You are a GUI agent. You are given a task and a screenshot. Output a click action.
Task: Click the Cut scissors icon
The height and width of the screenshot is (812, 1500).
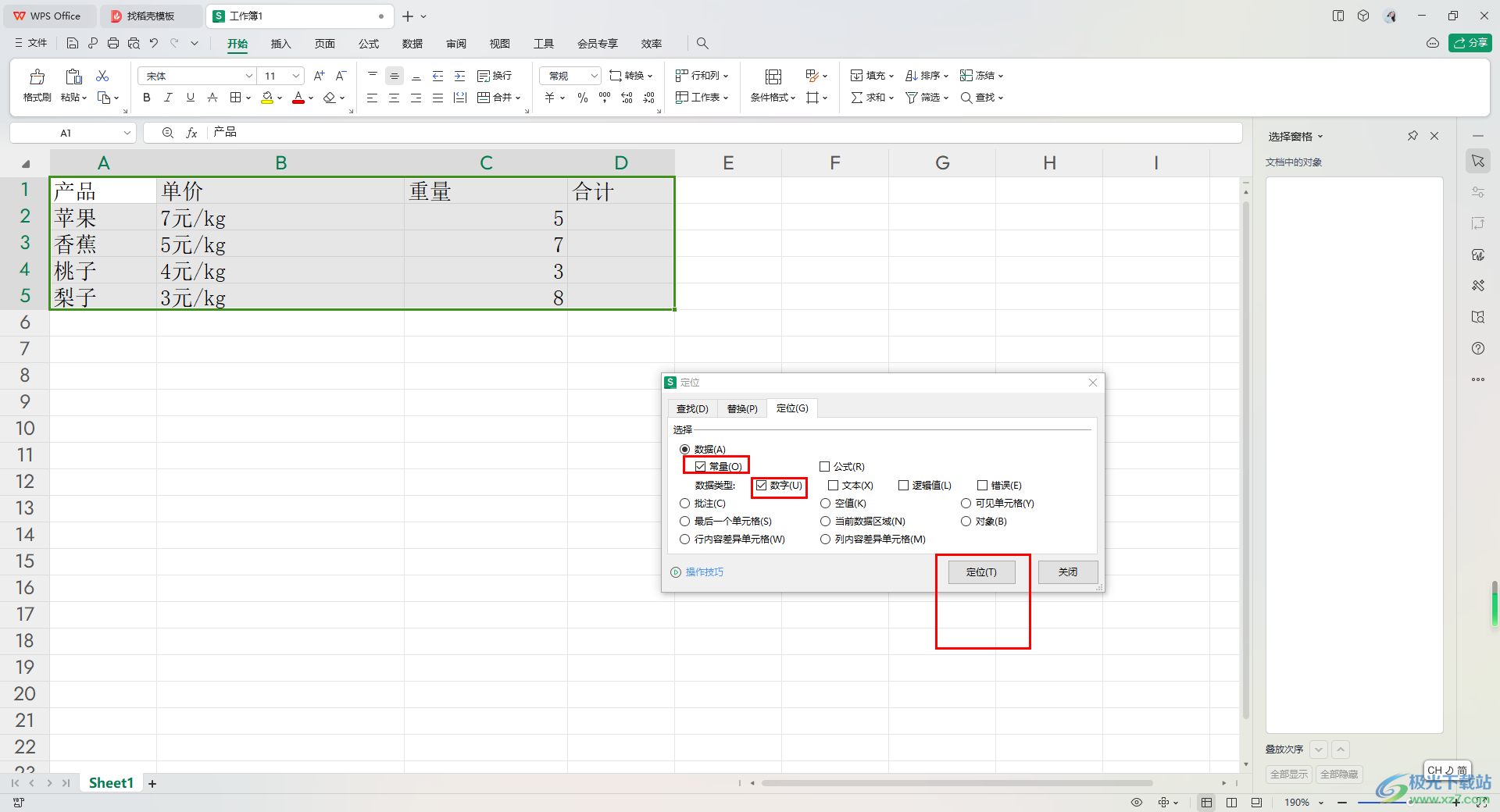(102, 76)
